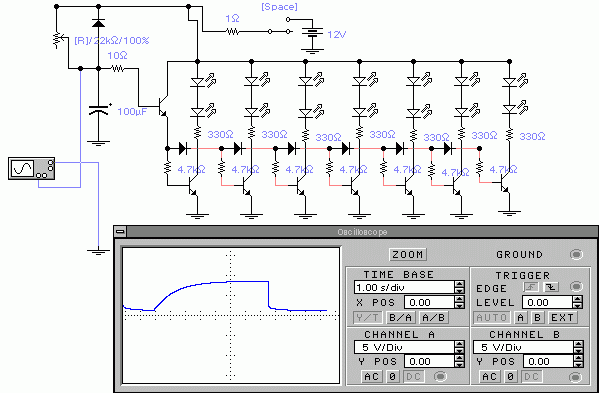Set Channel B coupling to DC

click(531, 377)
